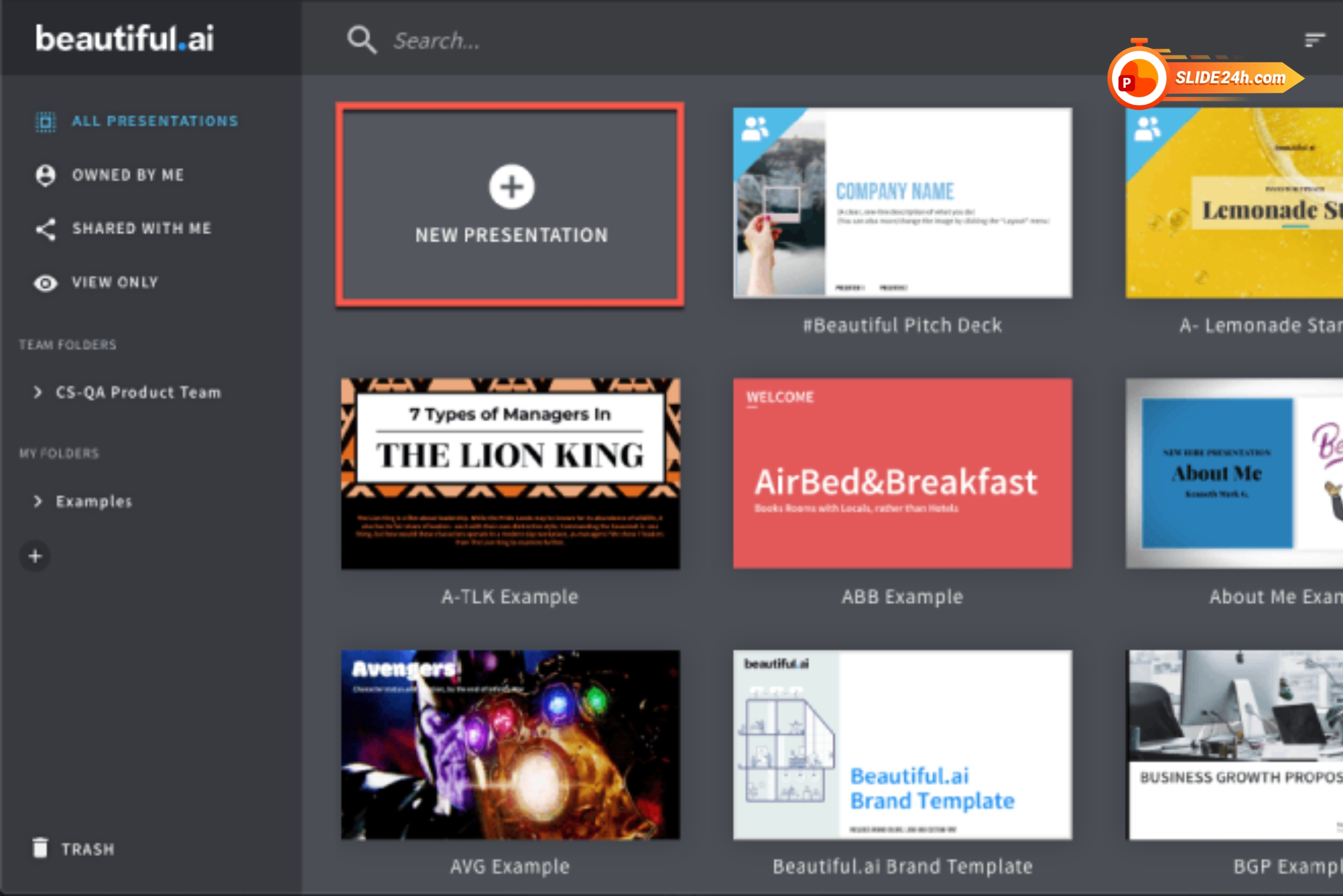Click the MY FOLDERS section heading
Image resolution: width=1343 pixels, height=896 pixels.
(59, 453)
